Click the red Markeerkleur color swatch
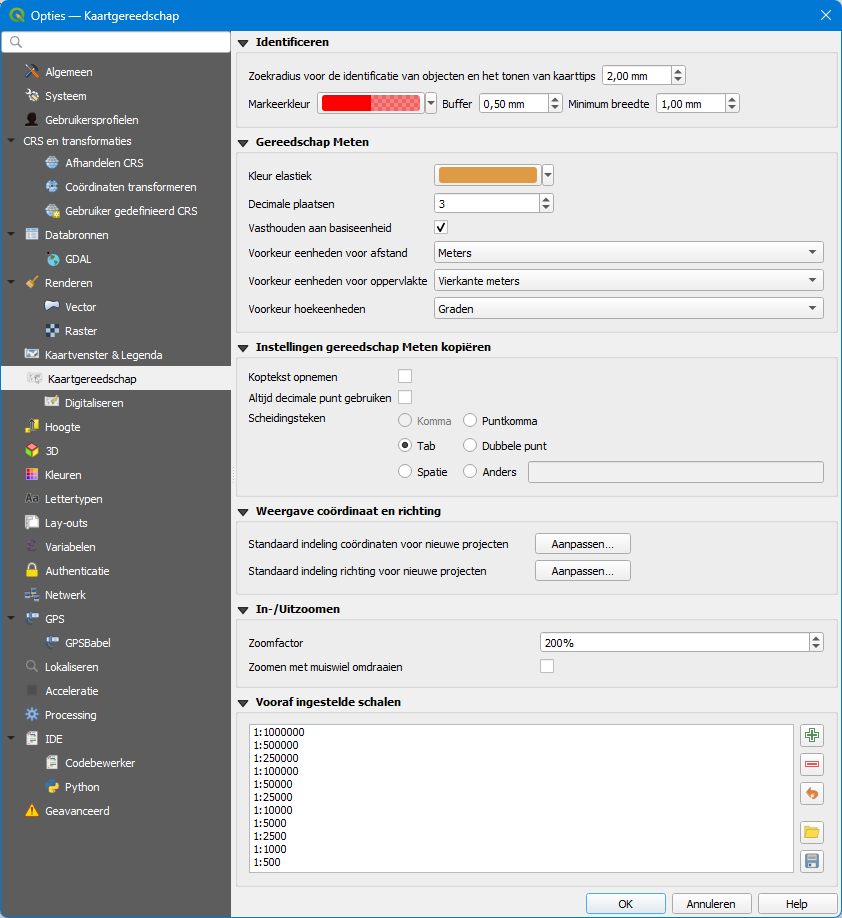Image resolution: width=842 pixels, height=918 pixels. tap(371, 104)
